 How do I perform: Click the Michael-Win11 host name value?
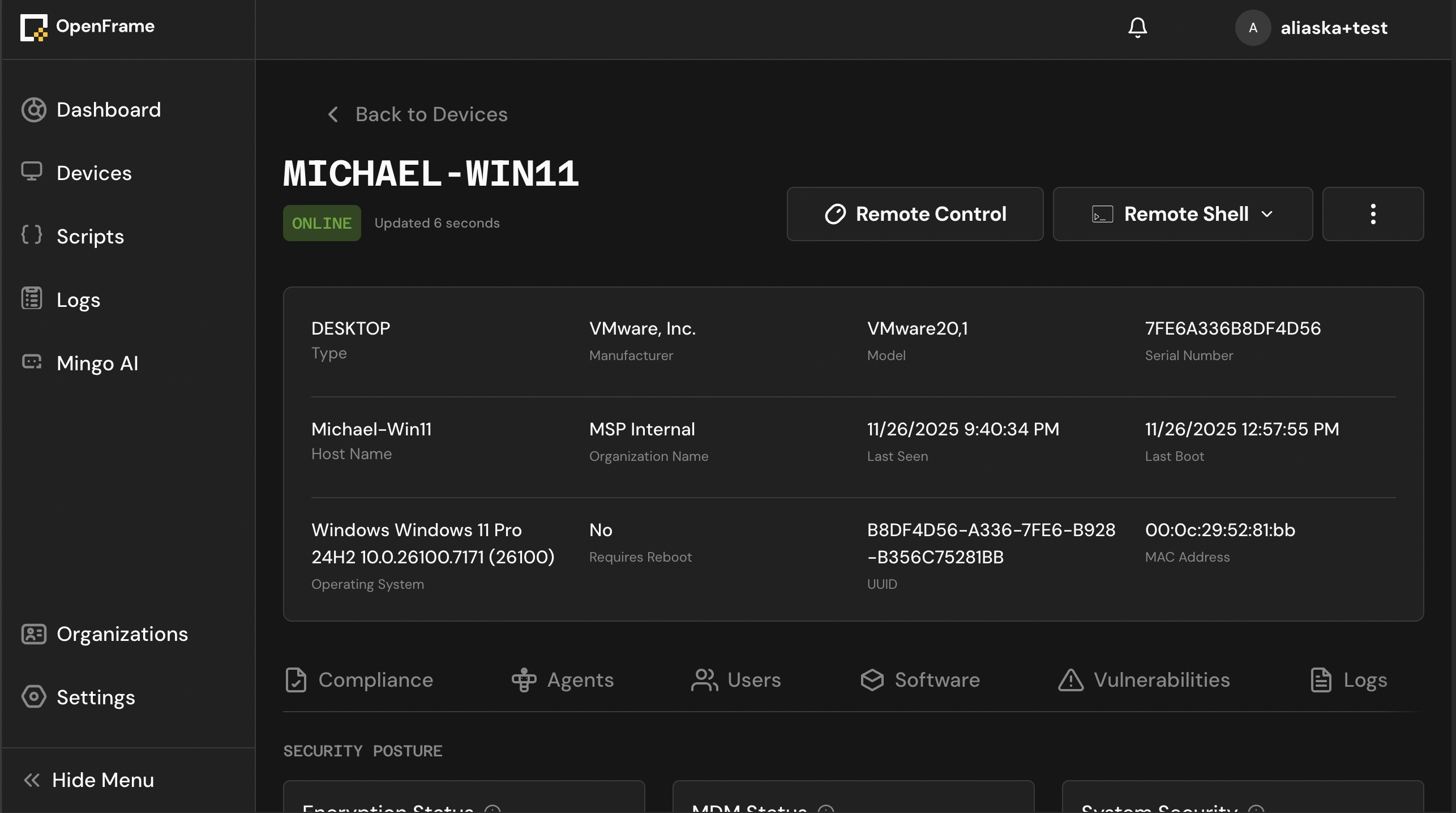371,429
